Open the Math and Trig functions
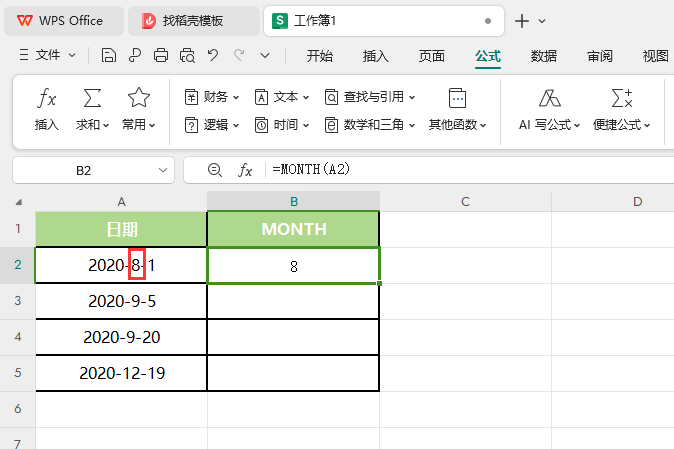The height and width of the screenshot is (449, 674). 370,125
